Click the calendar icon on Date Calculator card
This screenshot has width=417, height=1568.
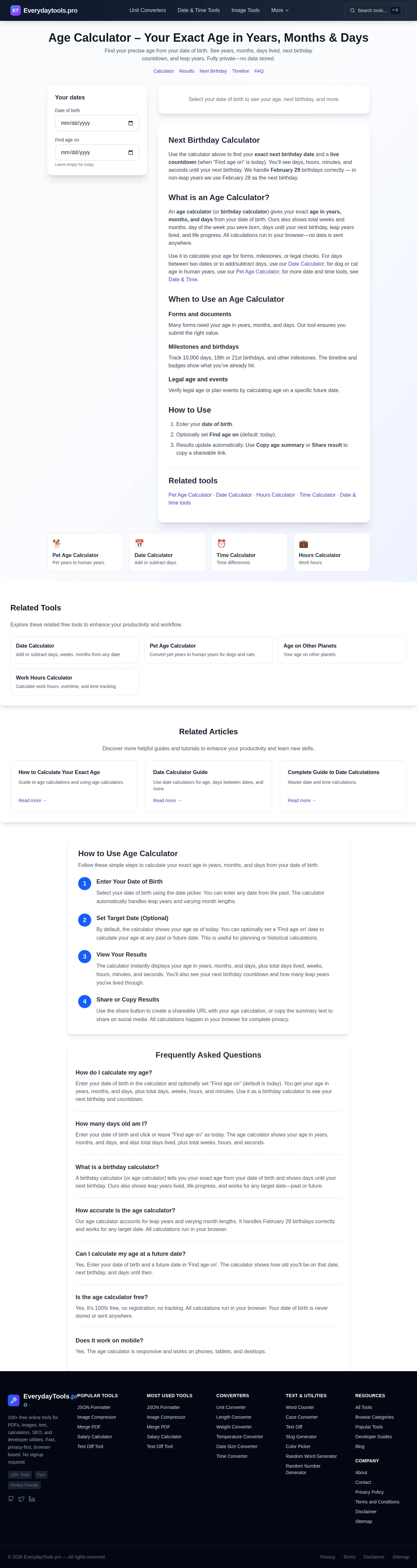click(139, 544)
